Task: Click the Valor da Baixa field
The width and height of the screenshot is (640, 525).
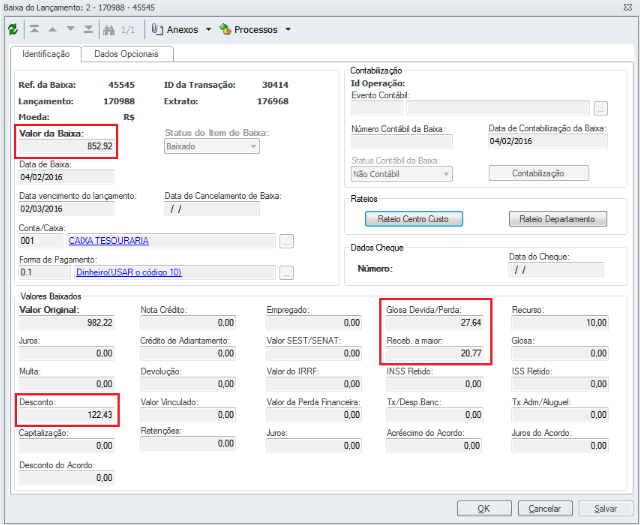Action: tap(67, 146)
